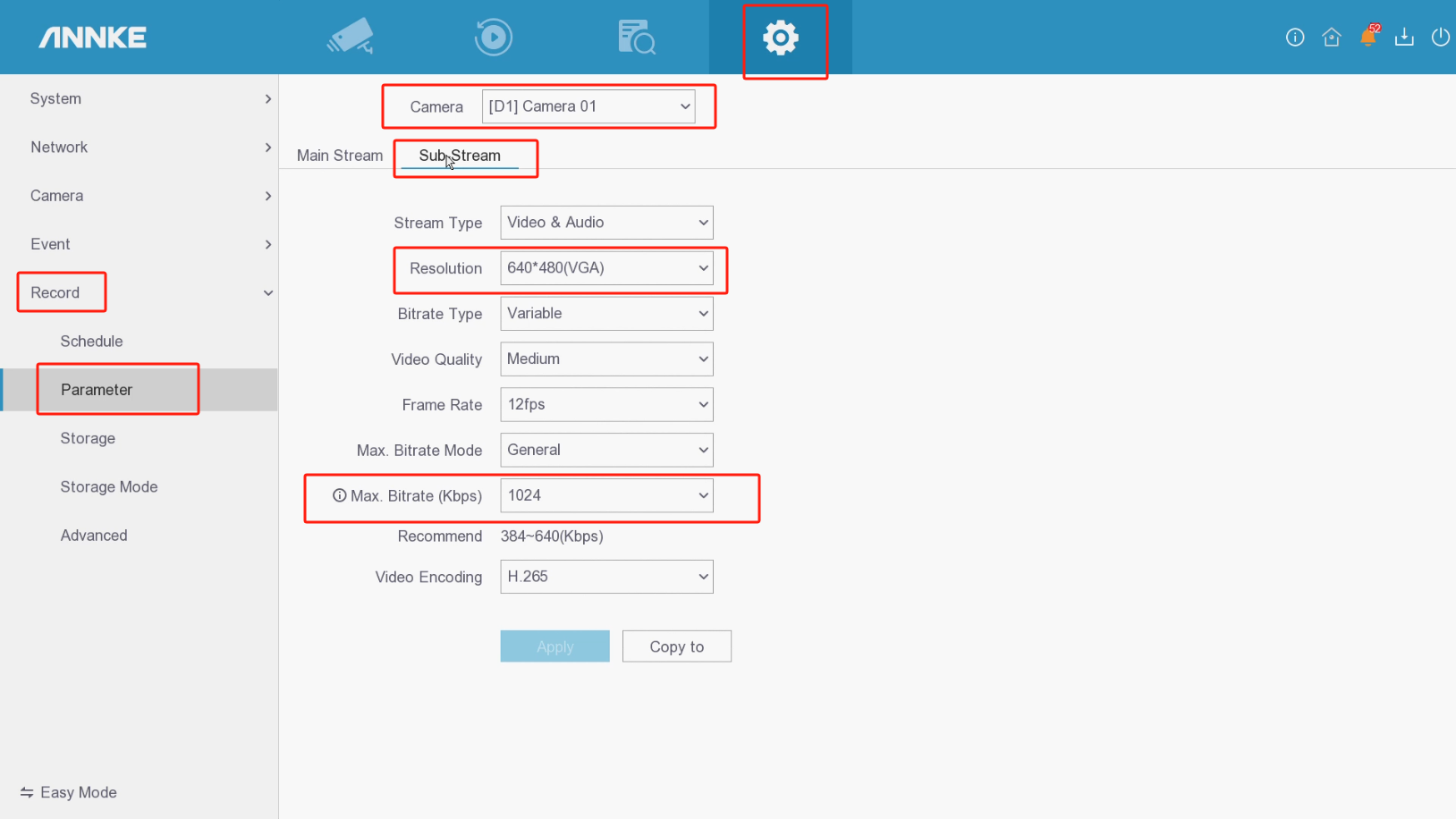Open the Resolution dropdown
Viewport: 1456px width, 819px height.
pyautogui.click(x=606, y=267)
